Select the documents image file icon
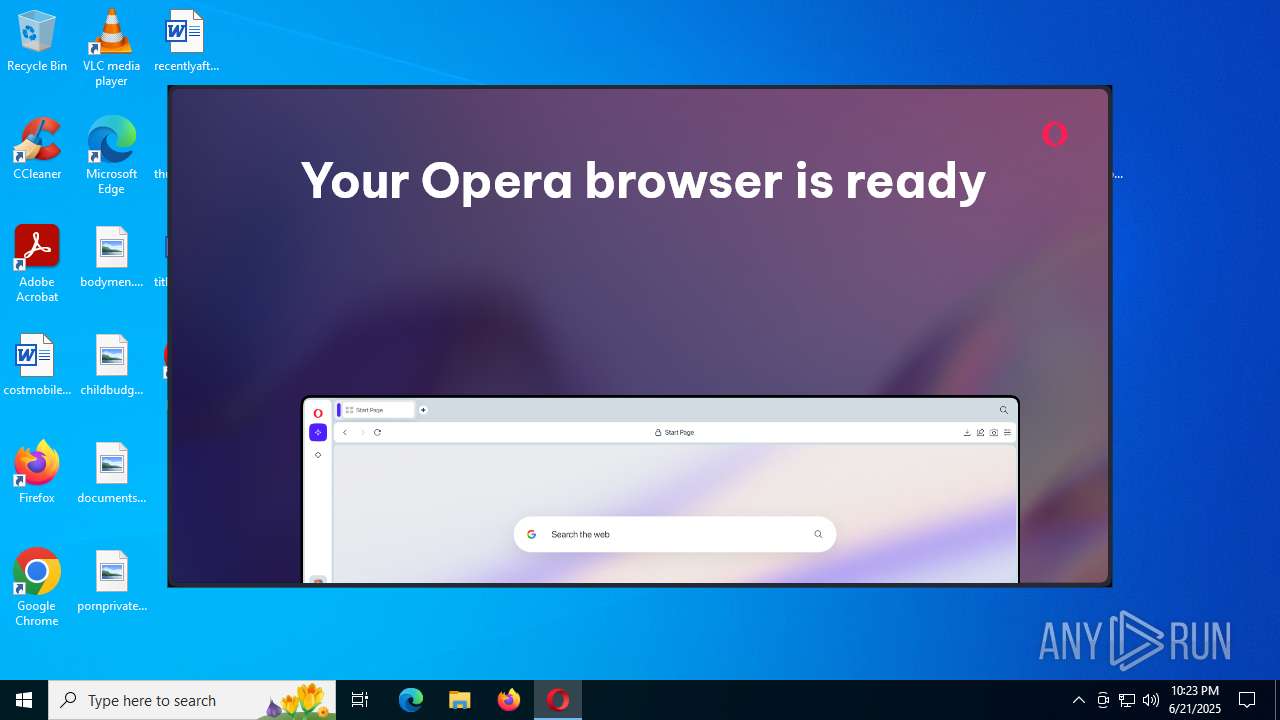This screenshot has height=720, width=1280. tap(111, 474)
